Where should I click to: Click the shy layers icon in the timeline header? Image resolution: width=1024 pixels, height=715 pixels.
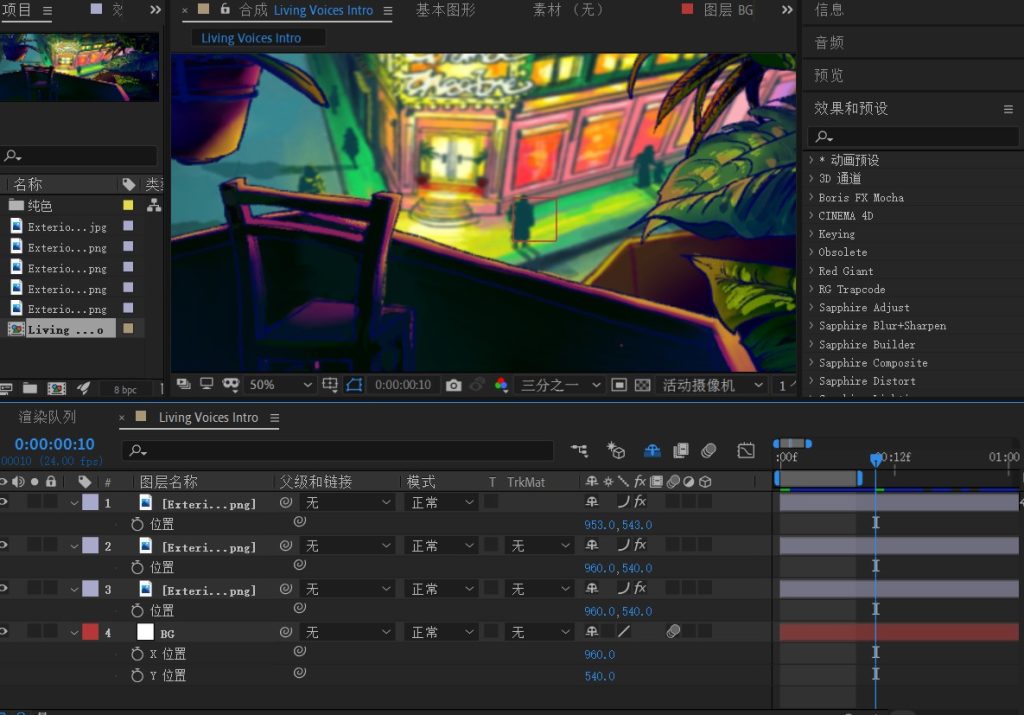coord(652,450)
